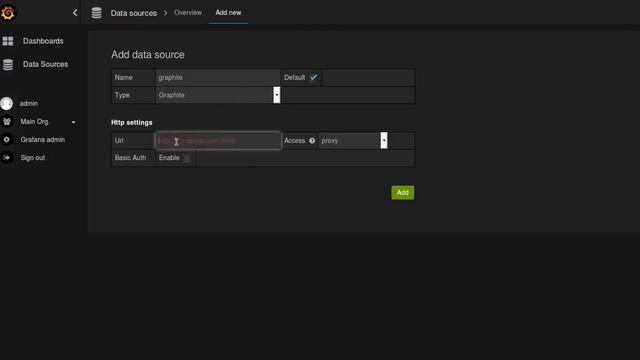The height and width of the screenshot is (360, 640).
Task: Select the Add new tab
Action: coord(228,13)
